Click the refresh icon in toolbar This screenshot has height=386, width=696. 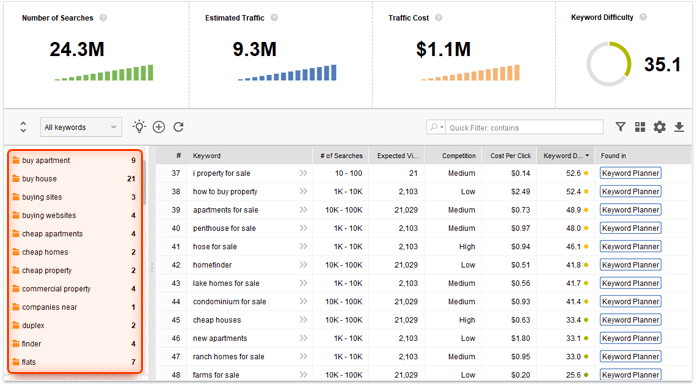pos(178,127)
